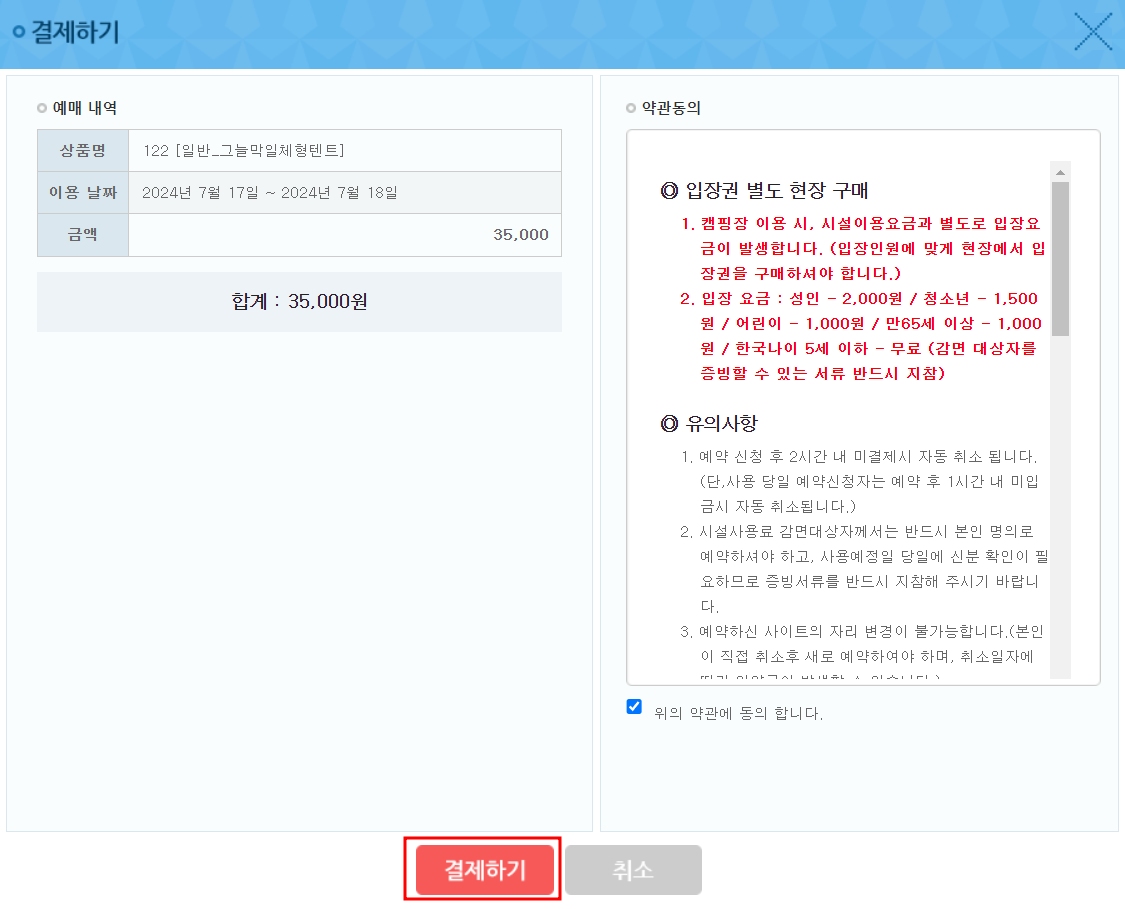Click the notice item 2 about 시설사용료 감면대상자
This screenshot has height=909, width=1125.
tap(865, 569)
